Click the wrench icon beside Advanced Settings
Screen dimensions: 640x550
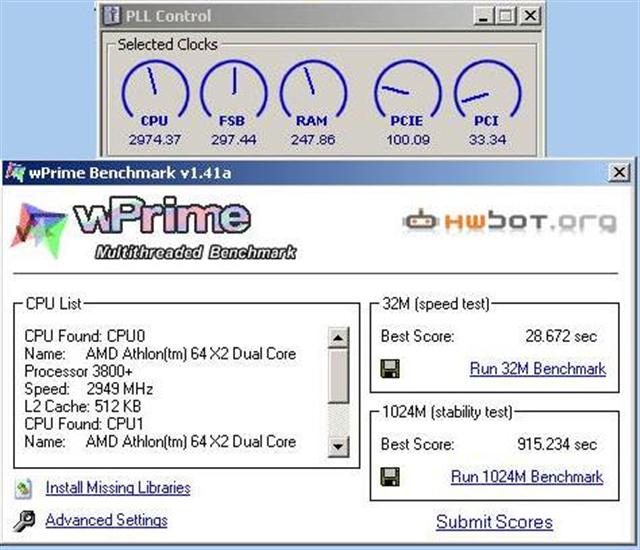[x=24, y=521]
